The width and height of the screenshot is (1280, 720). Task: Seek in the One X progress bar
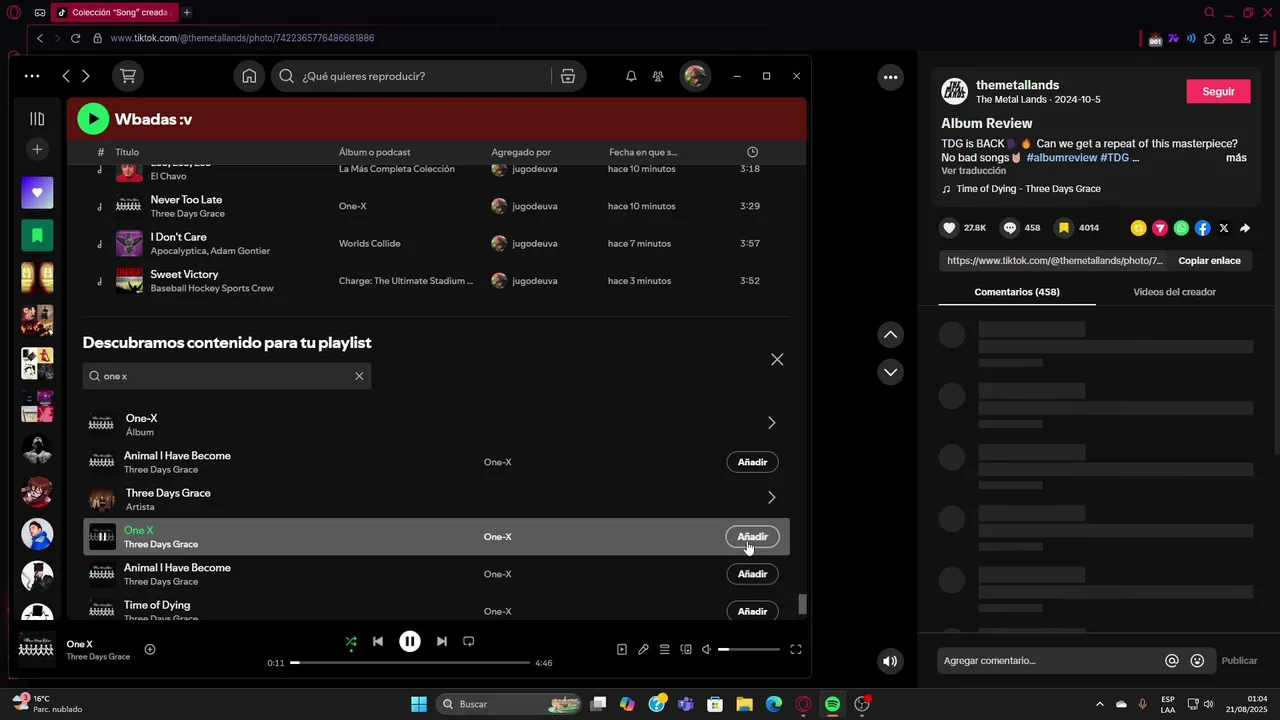[x=410, y=663]
